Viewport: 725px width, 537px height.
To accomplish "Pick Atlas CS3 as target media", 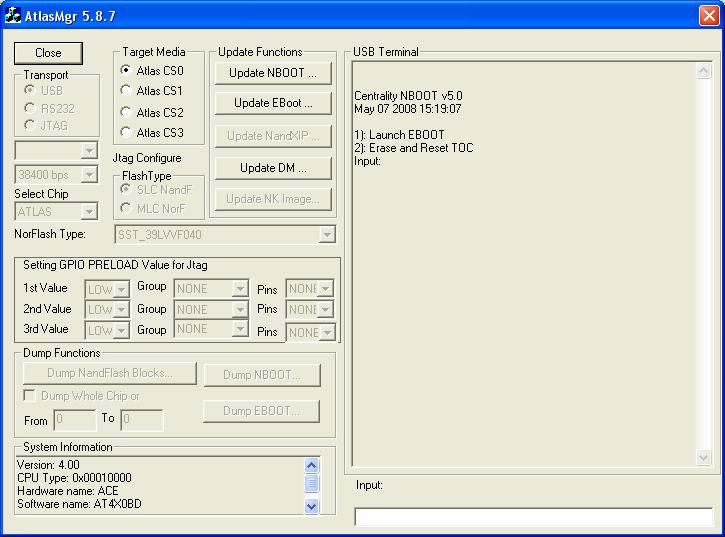I will [x=126, y=132].
